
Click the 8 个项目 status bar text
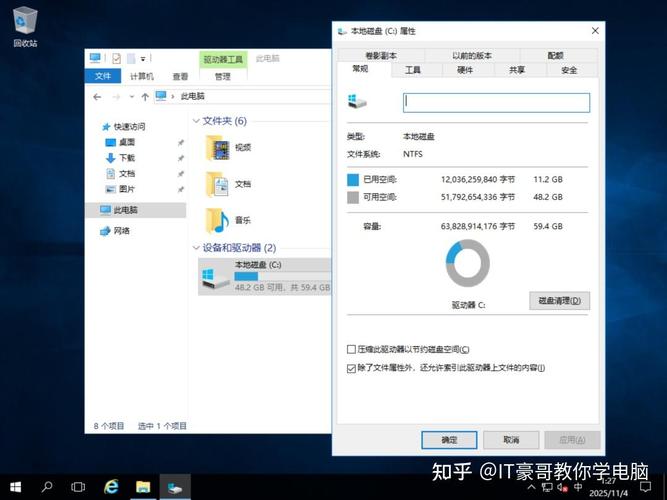[109, 426]
